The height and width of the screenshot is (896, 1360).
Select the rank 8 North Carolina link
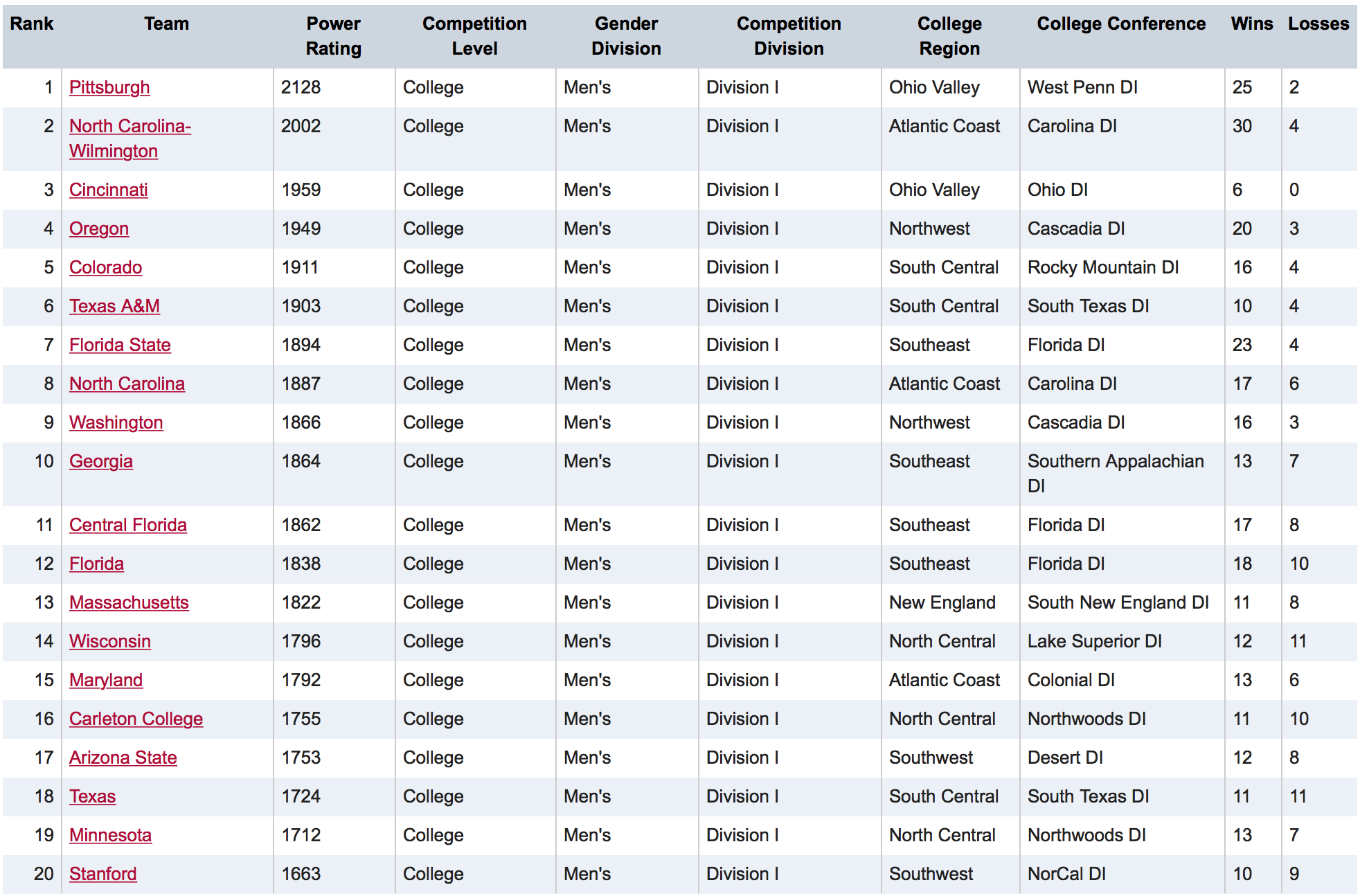(x=127, y=384)
